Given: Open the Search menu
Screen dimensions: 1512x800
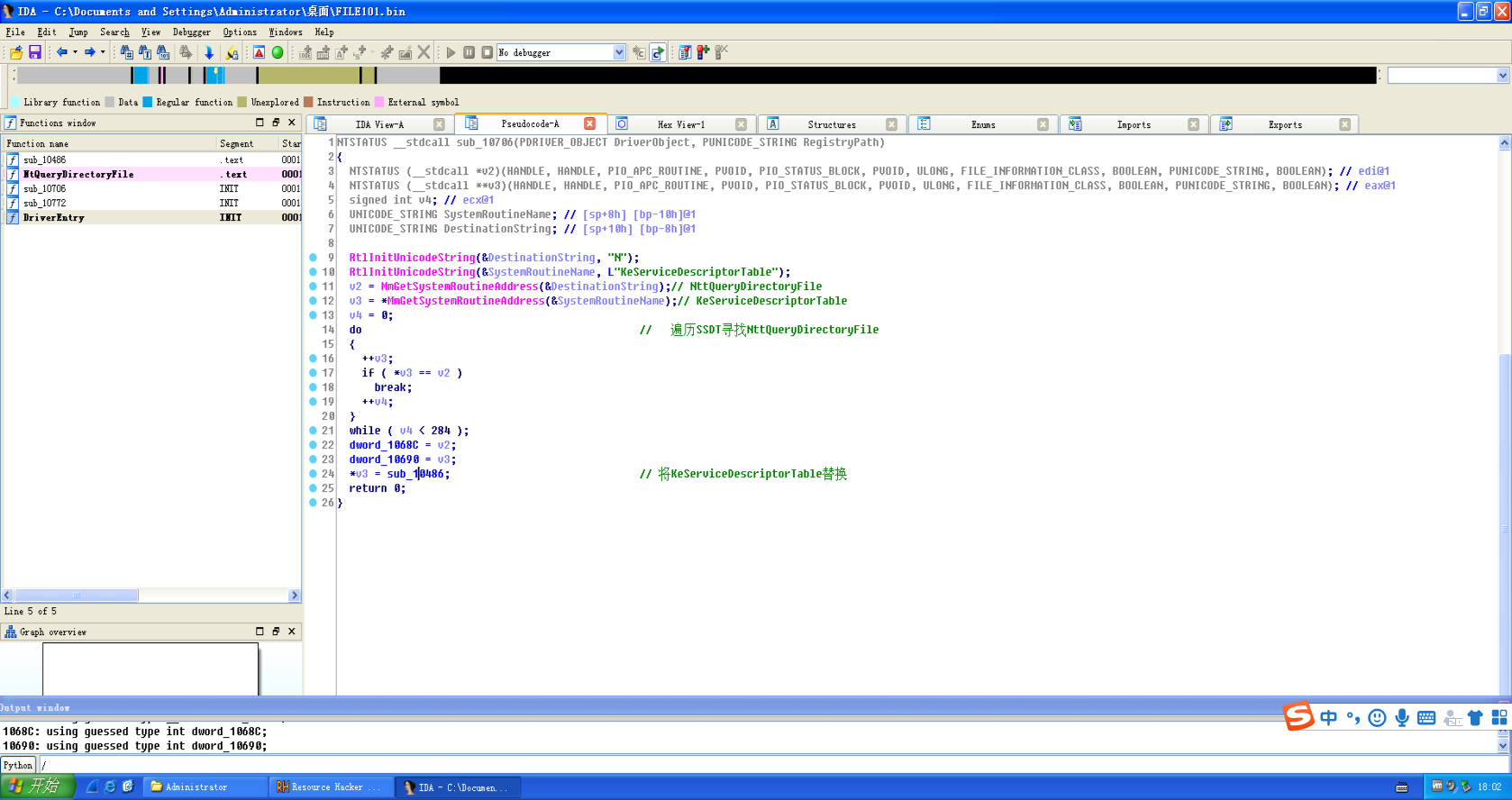Looking at the screenshot, I should click(114, 32).
